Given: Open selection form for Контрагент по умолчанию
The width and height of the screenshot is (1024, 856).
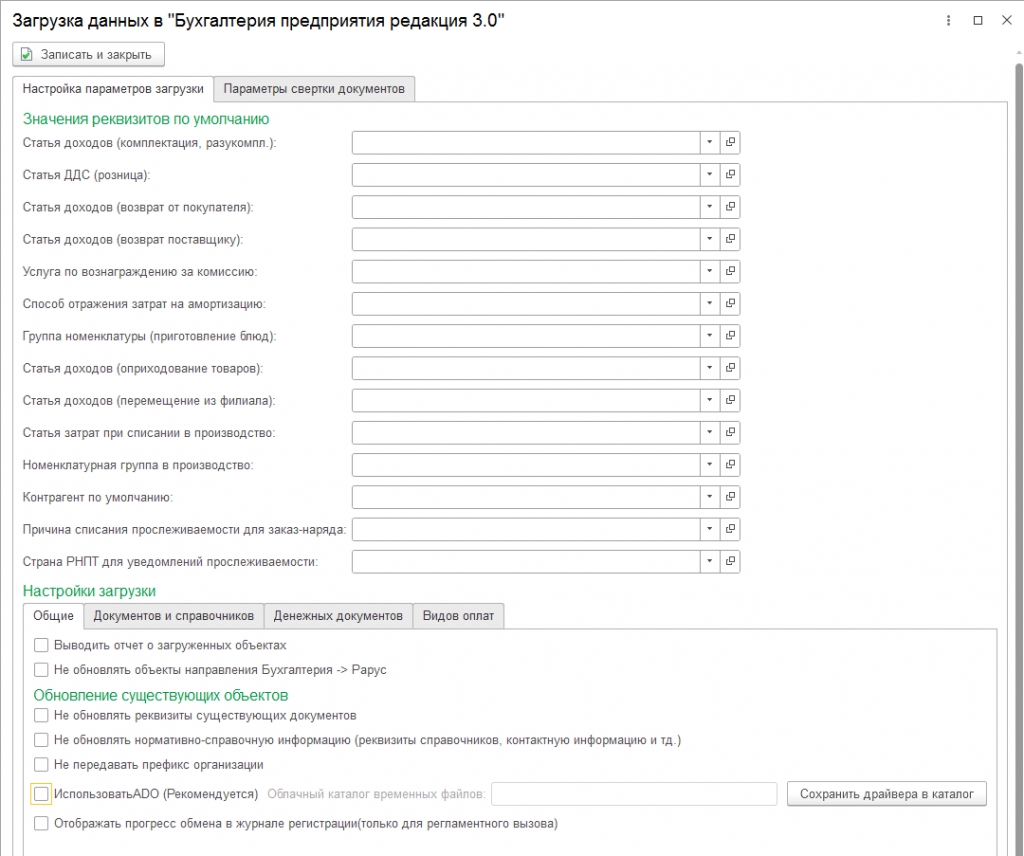Looking at the screenshot, I should (730, 497).
